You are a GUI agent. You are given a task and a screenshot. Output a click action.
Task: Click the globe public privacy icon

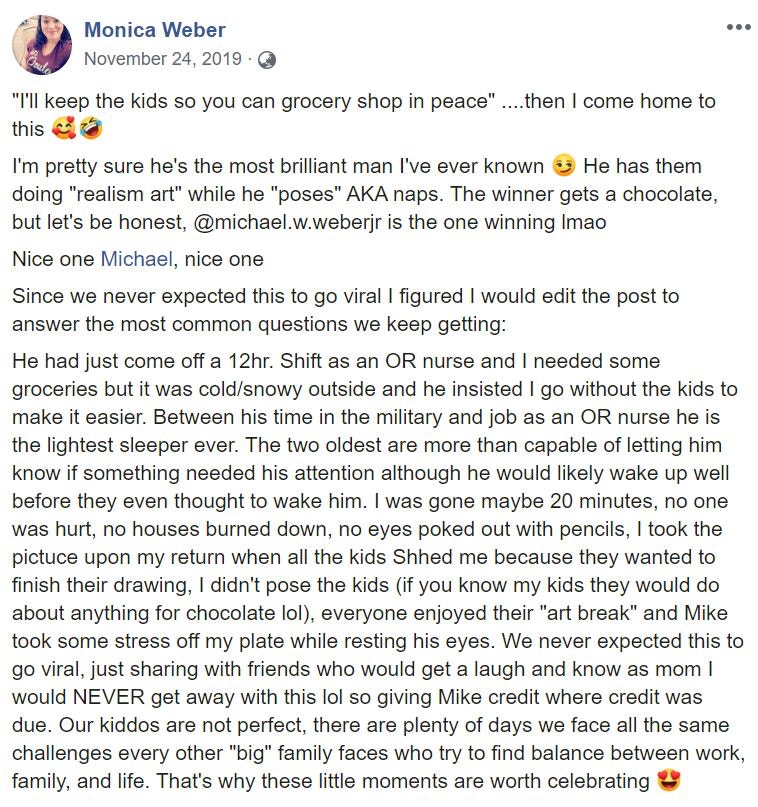[x=266, y=59]
